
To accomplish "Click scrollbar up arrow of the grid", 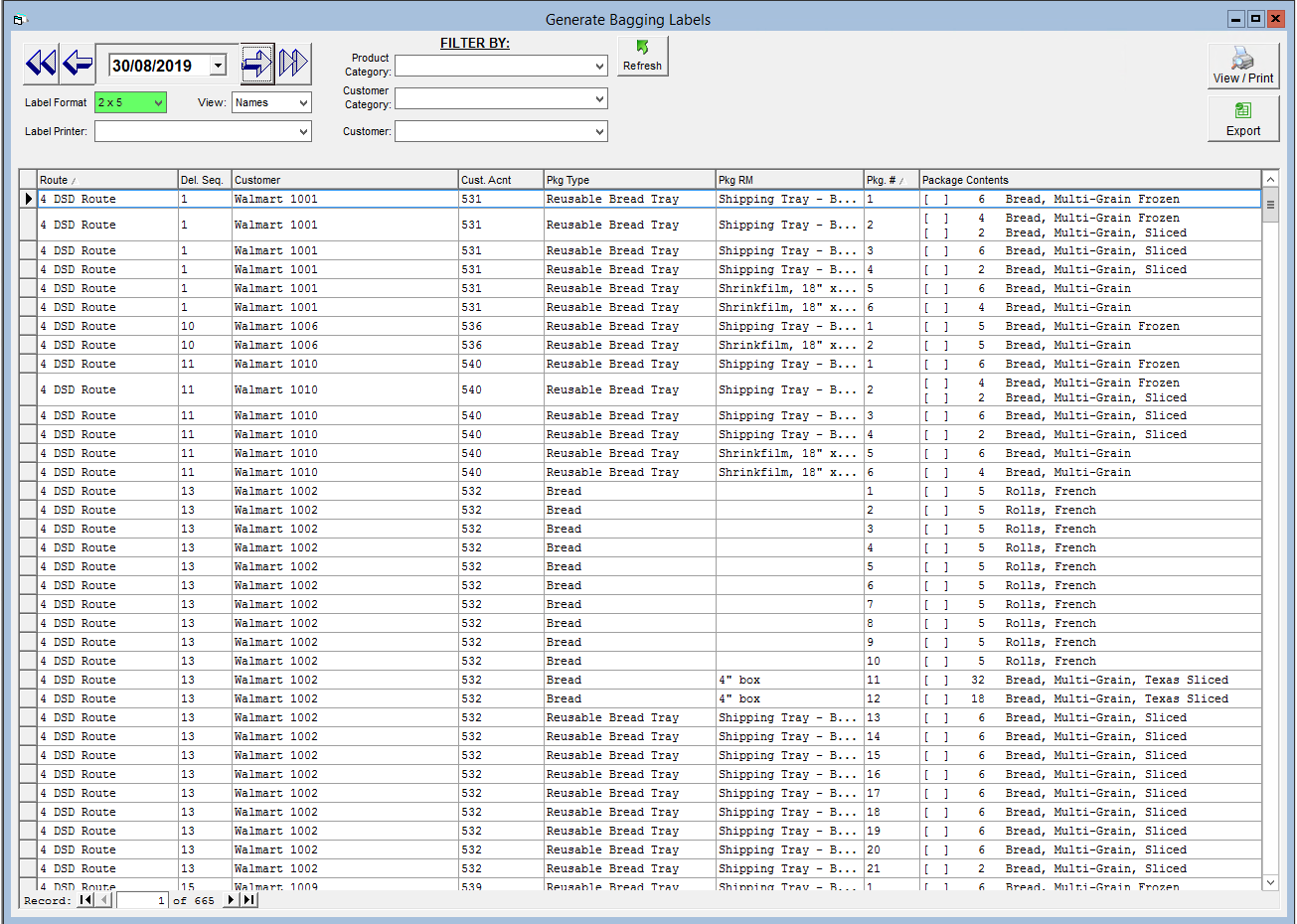I will pyautogui.click(x=1270, y=180).
